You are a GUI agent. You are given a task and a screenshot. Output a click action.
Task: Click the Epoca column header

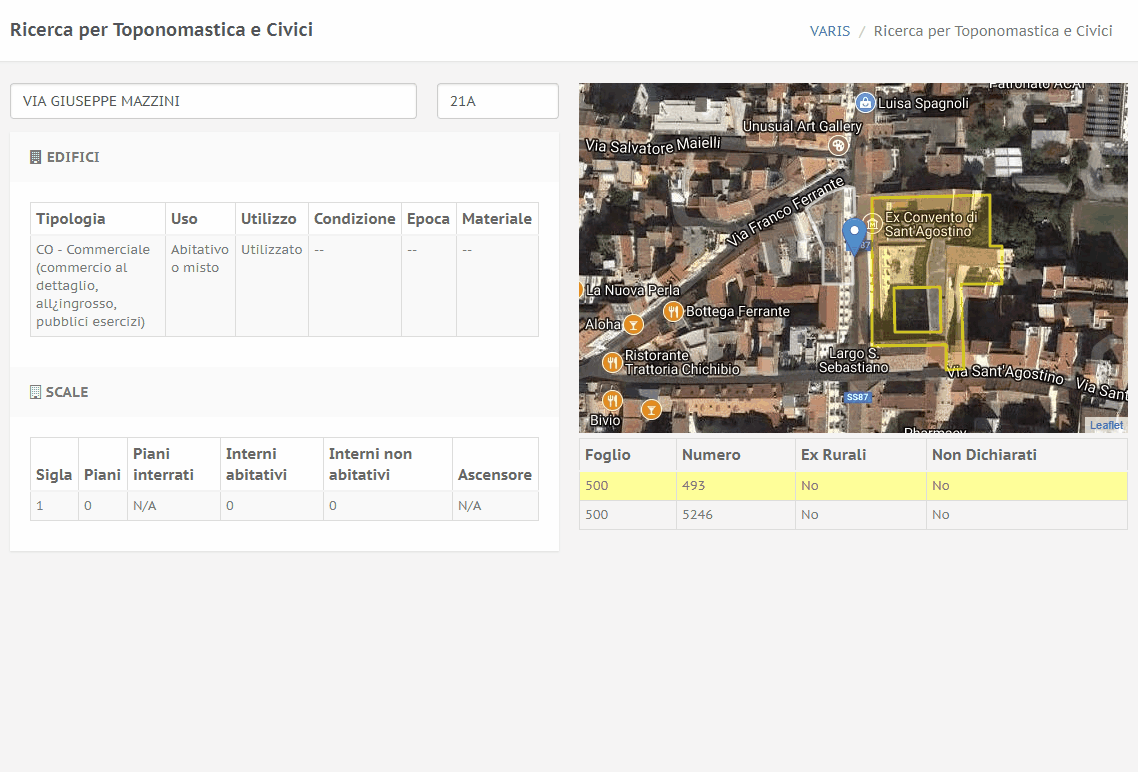pyautogui.click(x=428, y=219)
